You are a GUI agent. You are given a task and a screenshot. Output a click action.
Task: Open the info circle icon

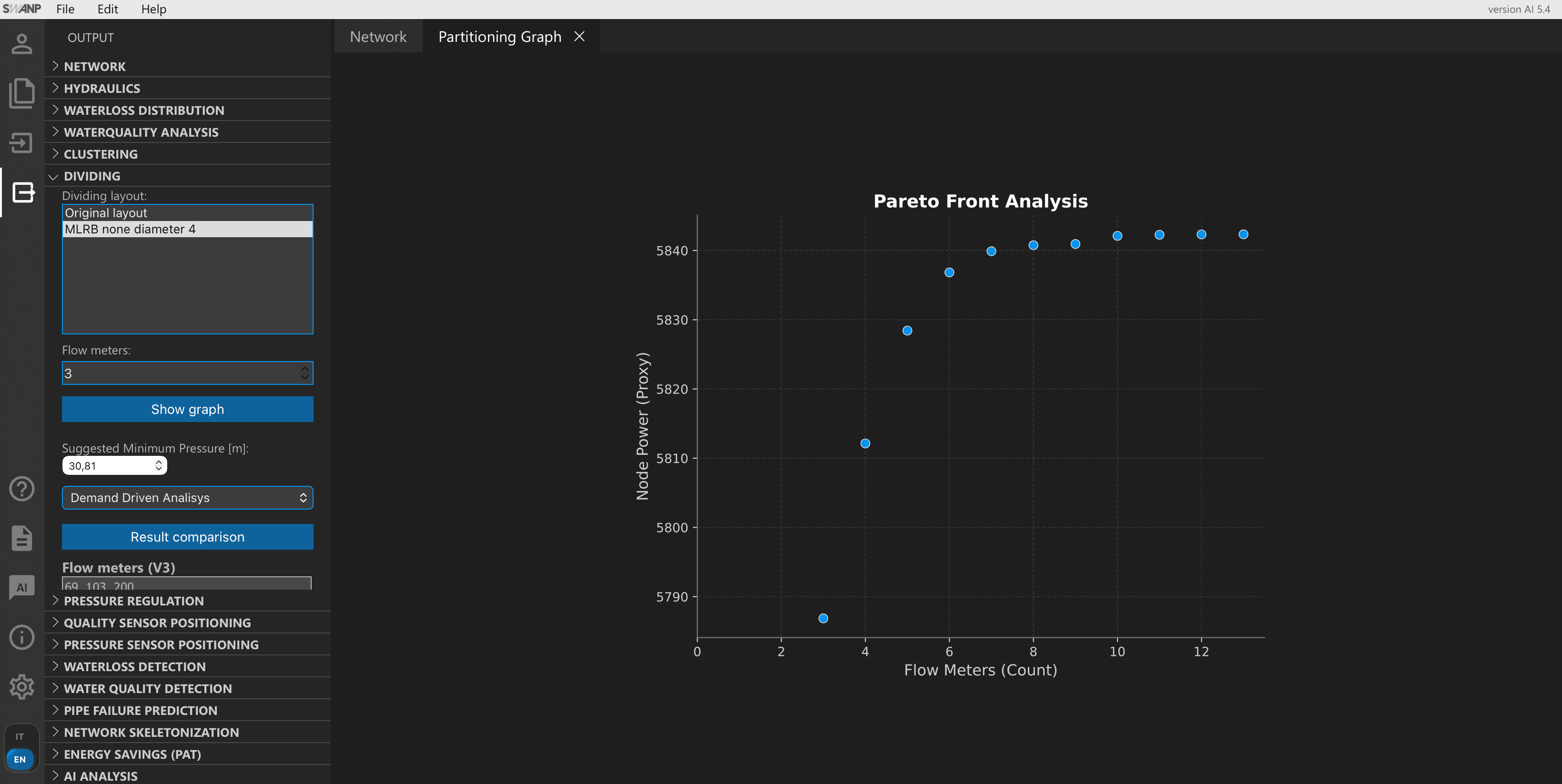(22, 637)
